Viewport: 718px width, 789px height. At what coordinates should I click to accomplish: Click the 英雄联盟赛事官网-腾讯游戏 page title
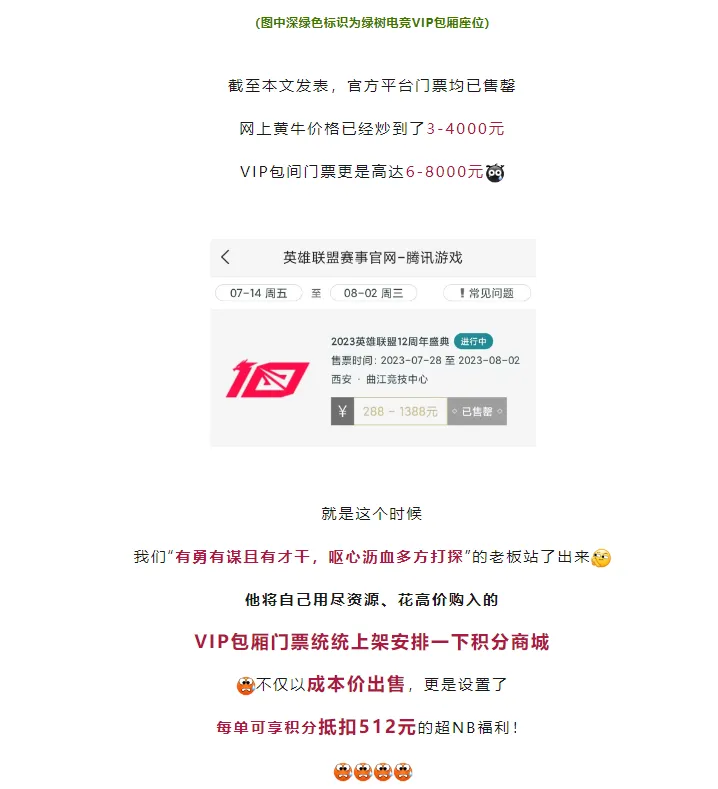pyautogui.click(x=372, y=258)
